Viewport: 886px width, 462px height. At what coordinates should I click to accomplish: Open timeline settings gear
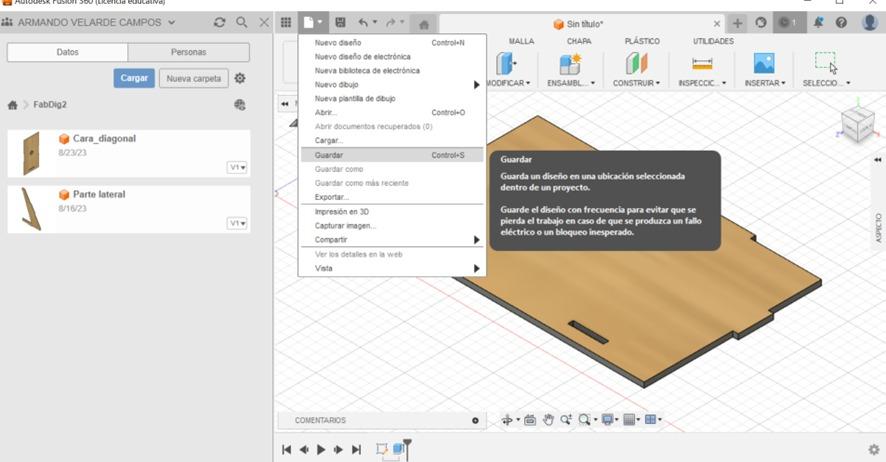(x=874, y=450)
